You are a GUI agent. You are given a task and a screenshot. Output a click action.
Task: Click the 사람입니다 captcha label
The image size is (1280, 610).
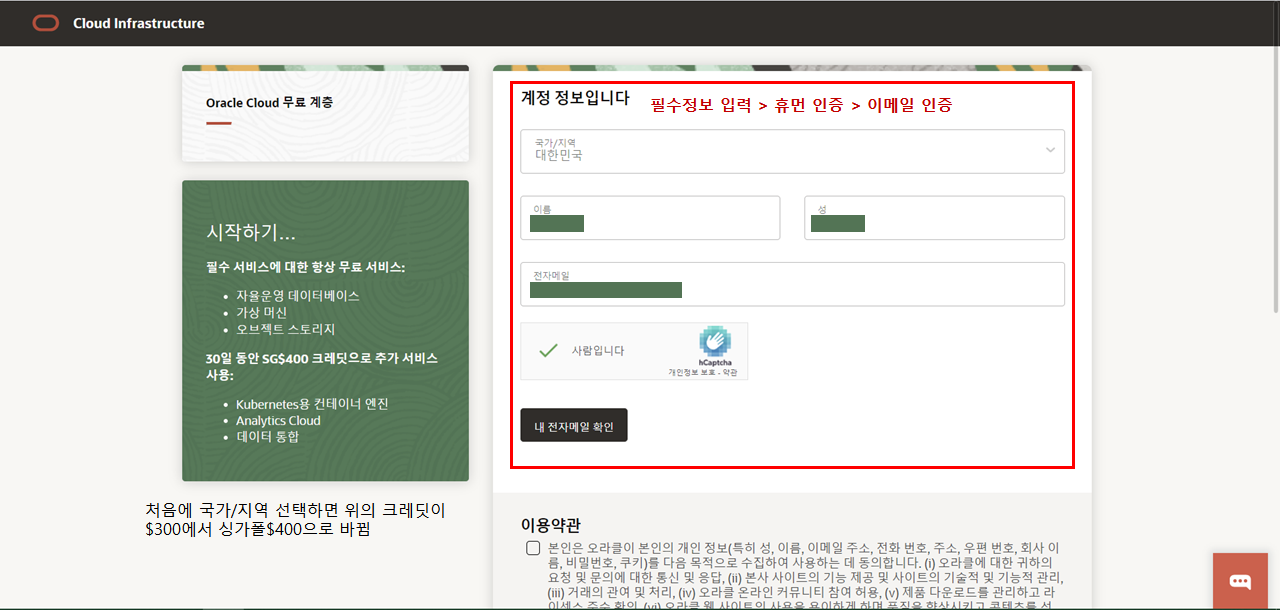coord(598,350)
